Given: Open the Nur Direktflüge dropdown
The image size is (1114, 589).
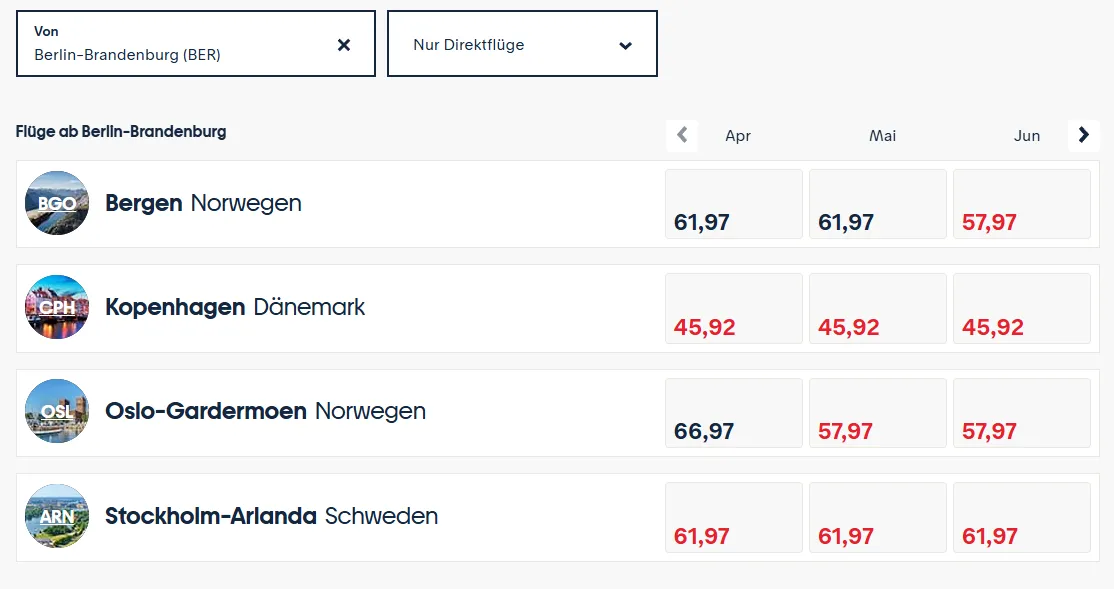Looking at the screenshot, I should (x=522, y=44).
